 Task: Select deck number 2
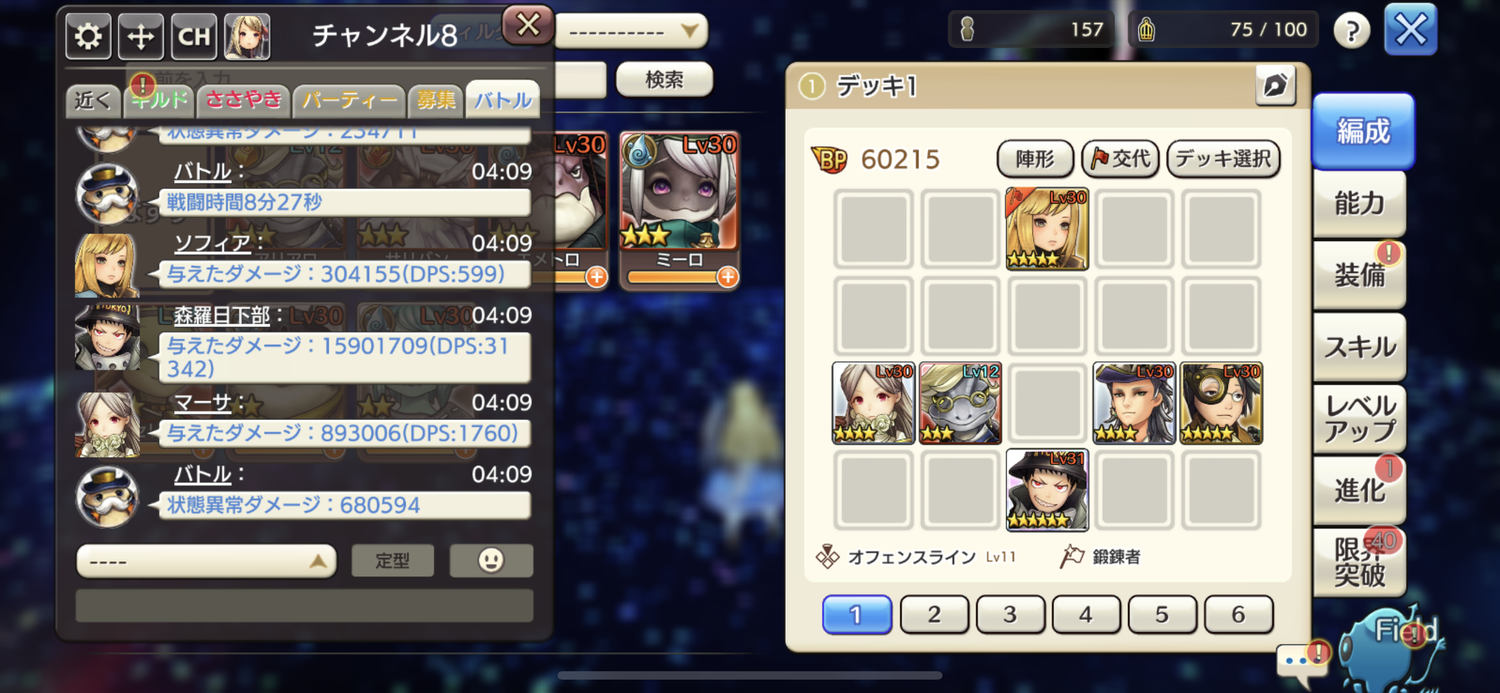pyautogui.click(x=934, y=615)
